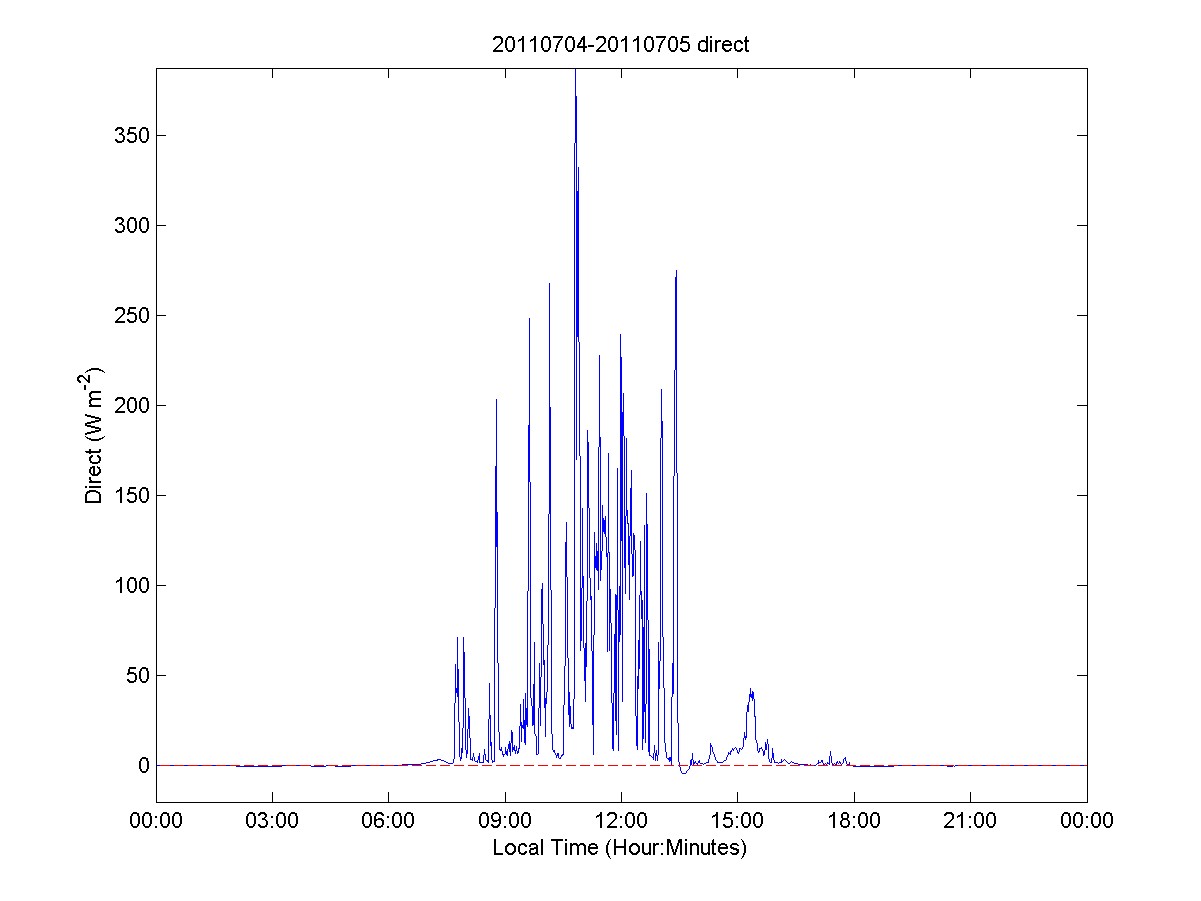Click the 06:00 x-axis tick label

tap(388, 822)
